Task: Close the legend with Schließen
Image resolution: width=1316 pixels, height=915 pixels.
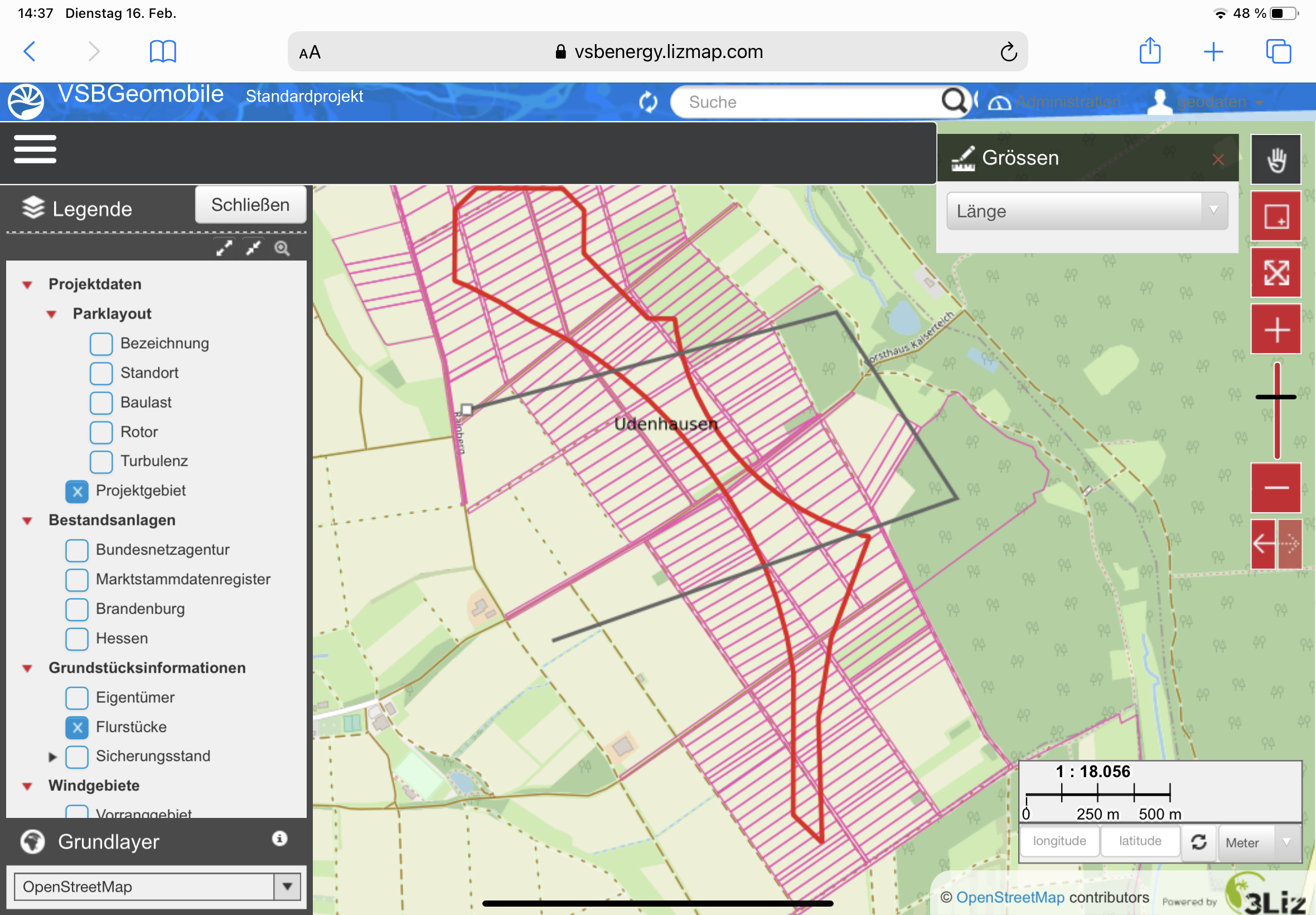Action: click(x=250, y=205)
